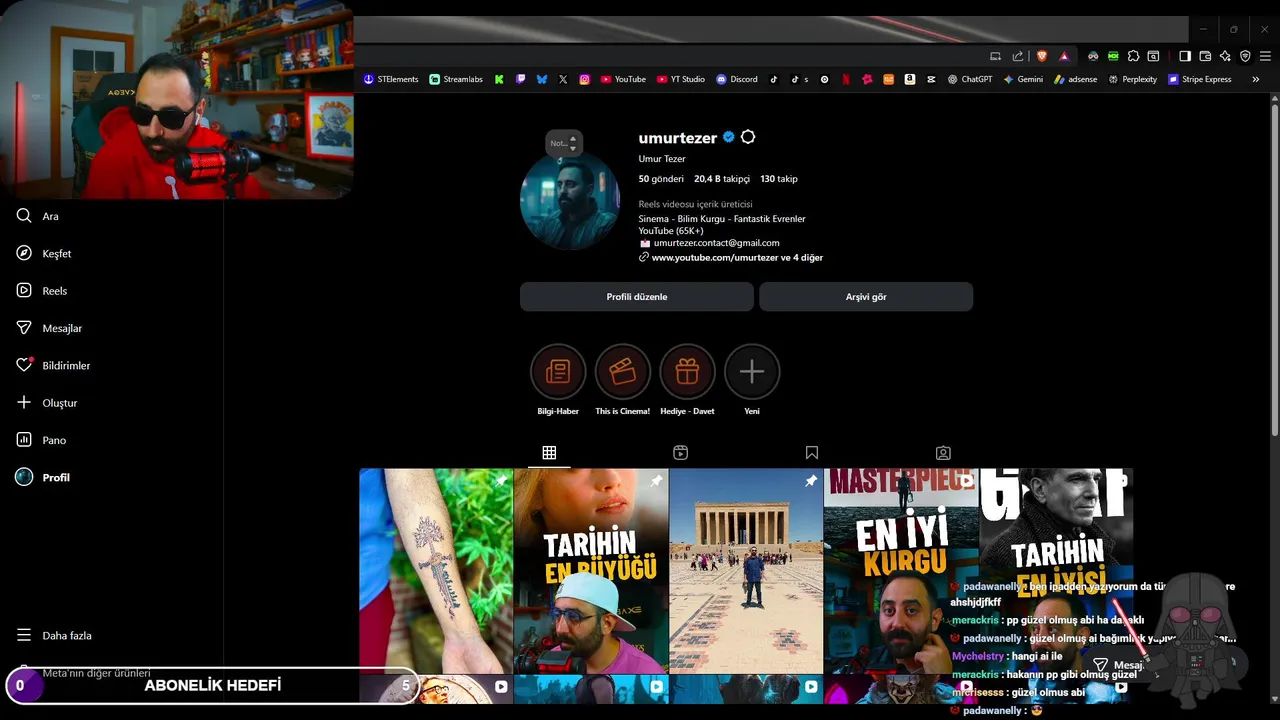Image resolution: width=1280 pixels, height=720 pixels.
Task: Open the 20,4 B takipçi followers list
Action: point(722,179)
